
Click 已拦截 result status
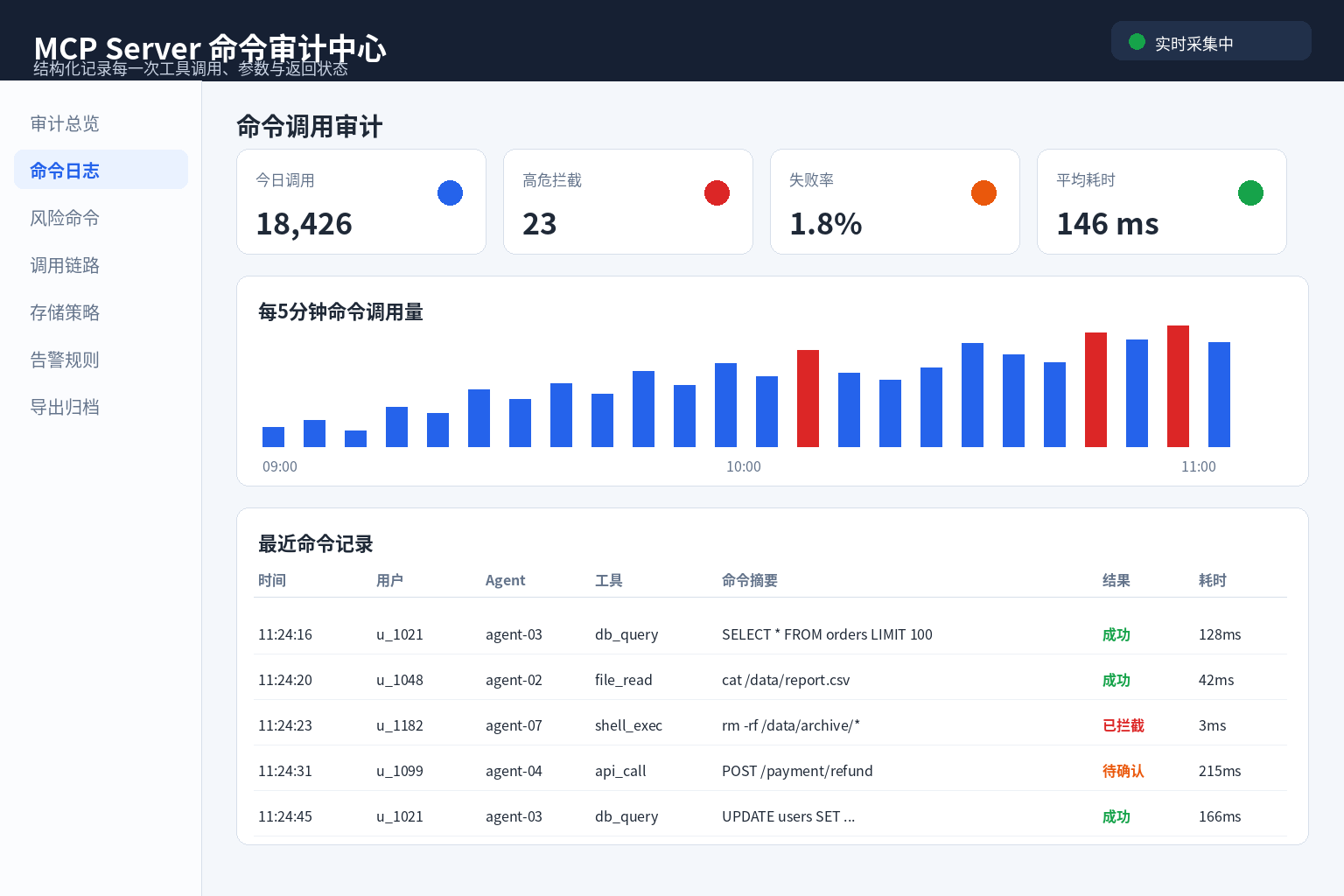1123,725
